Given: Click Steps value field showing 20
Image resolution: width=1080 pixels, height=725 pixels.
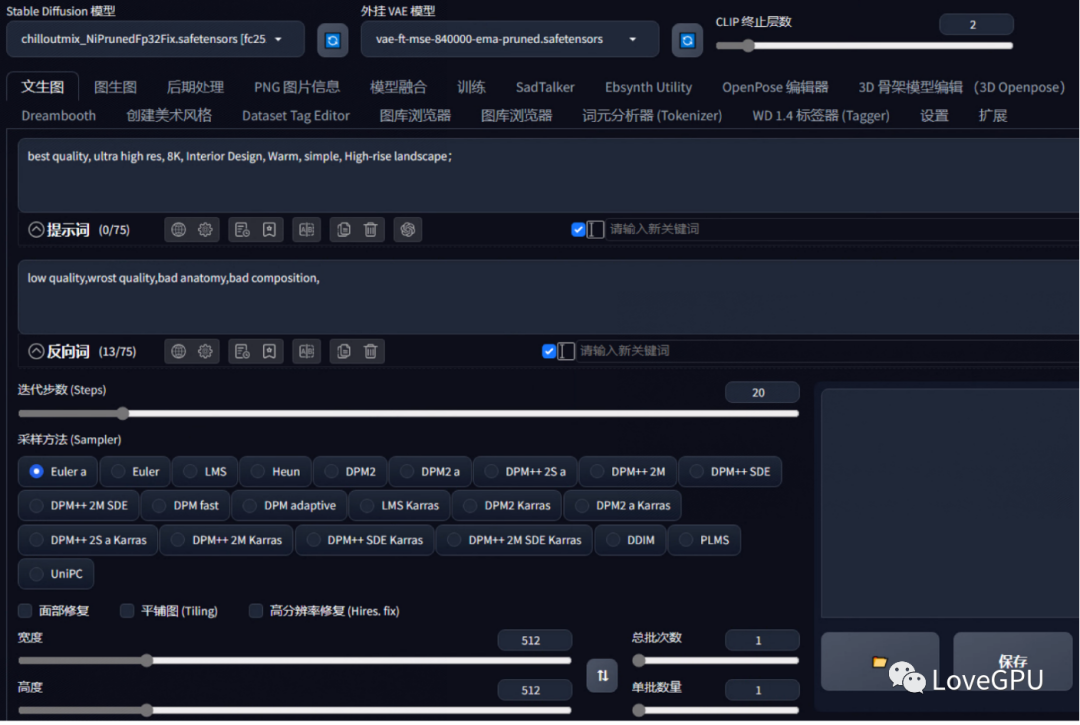Looking at the screenshot, I should coord(762,392).
